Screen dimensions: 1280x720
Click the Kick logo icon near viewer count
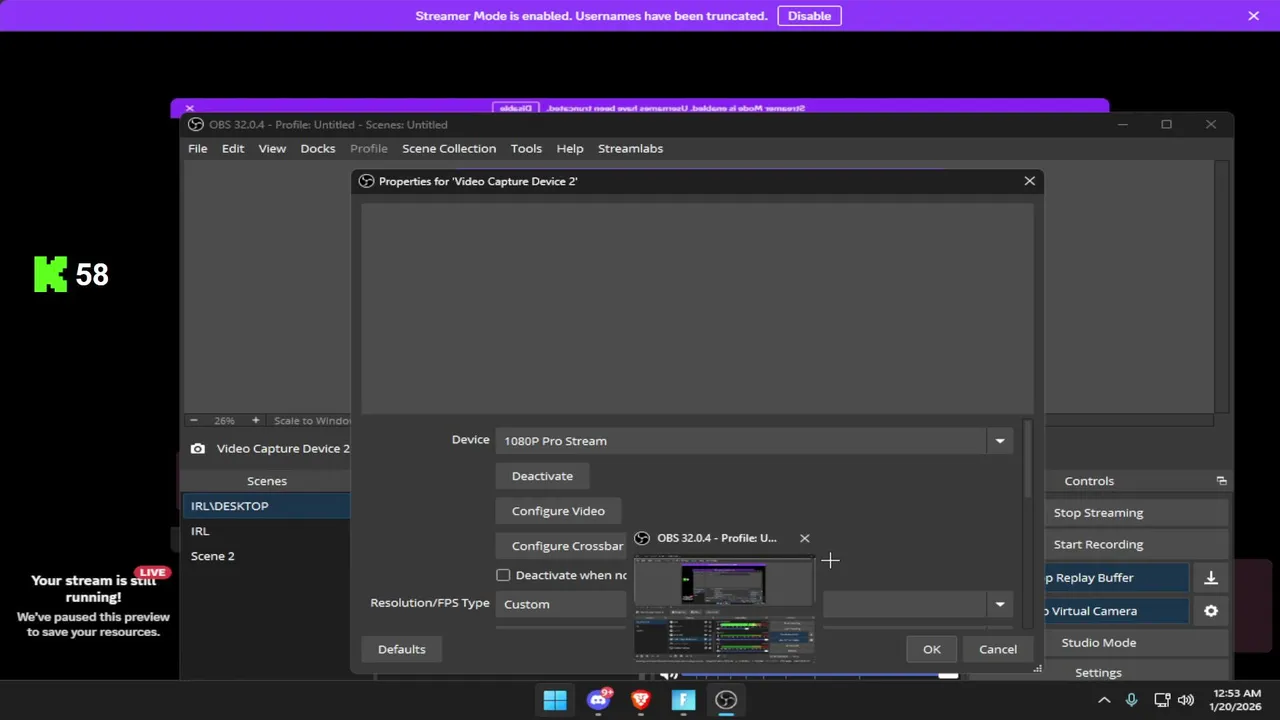coord(51,274)
